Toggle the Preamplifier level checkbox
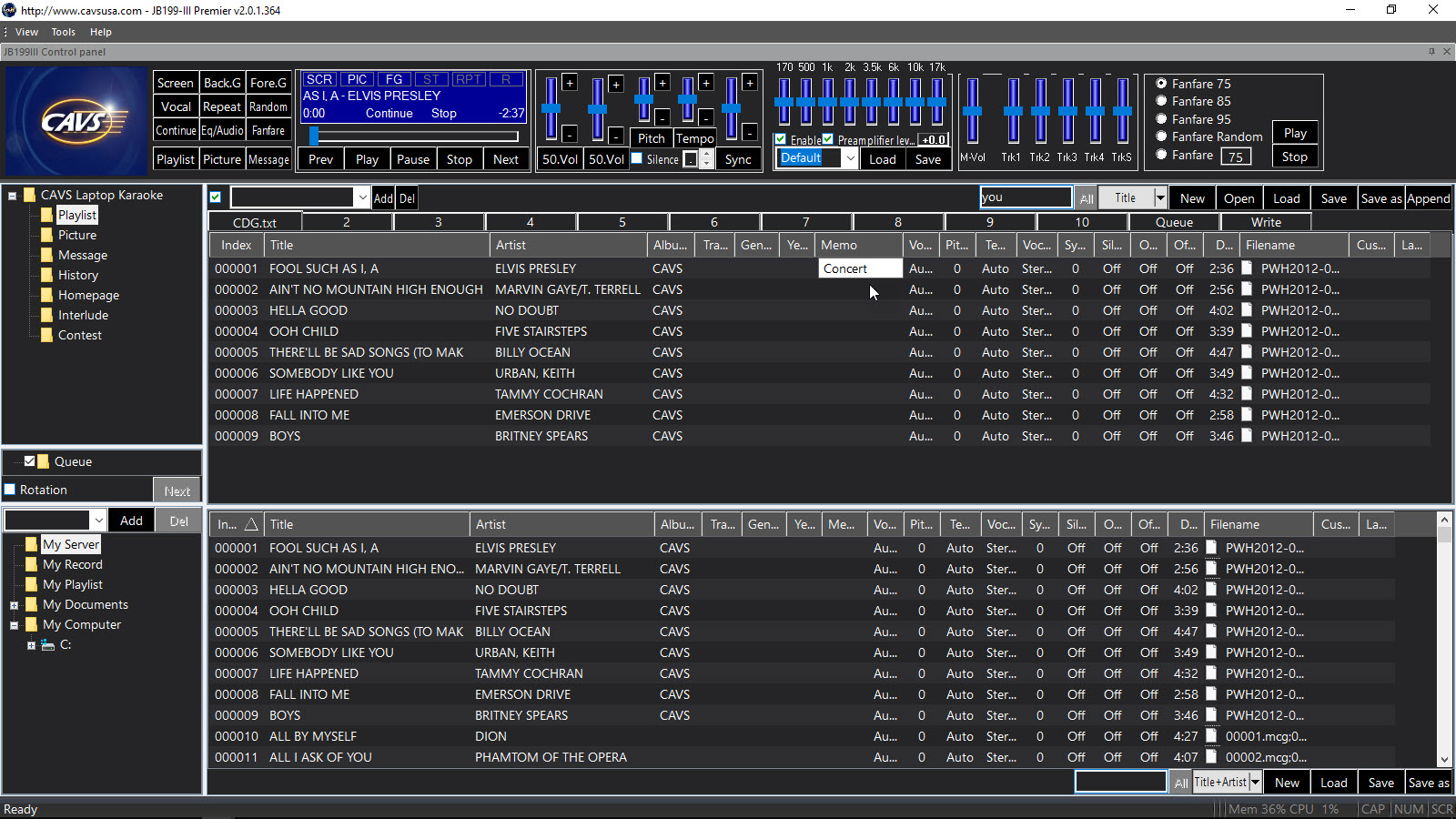 (x=828, y=139)
